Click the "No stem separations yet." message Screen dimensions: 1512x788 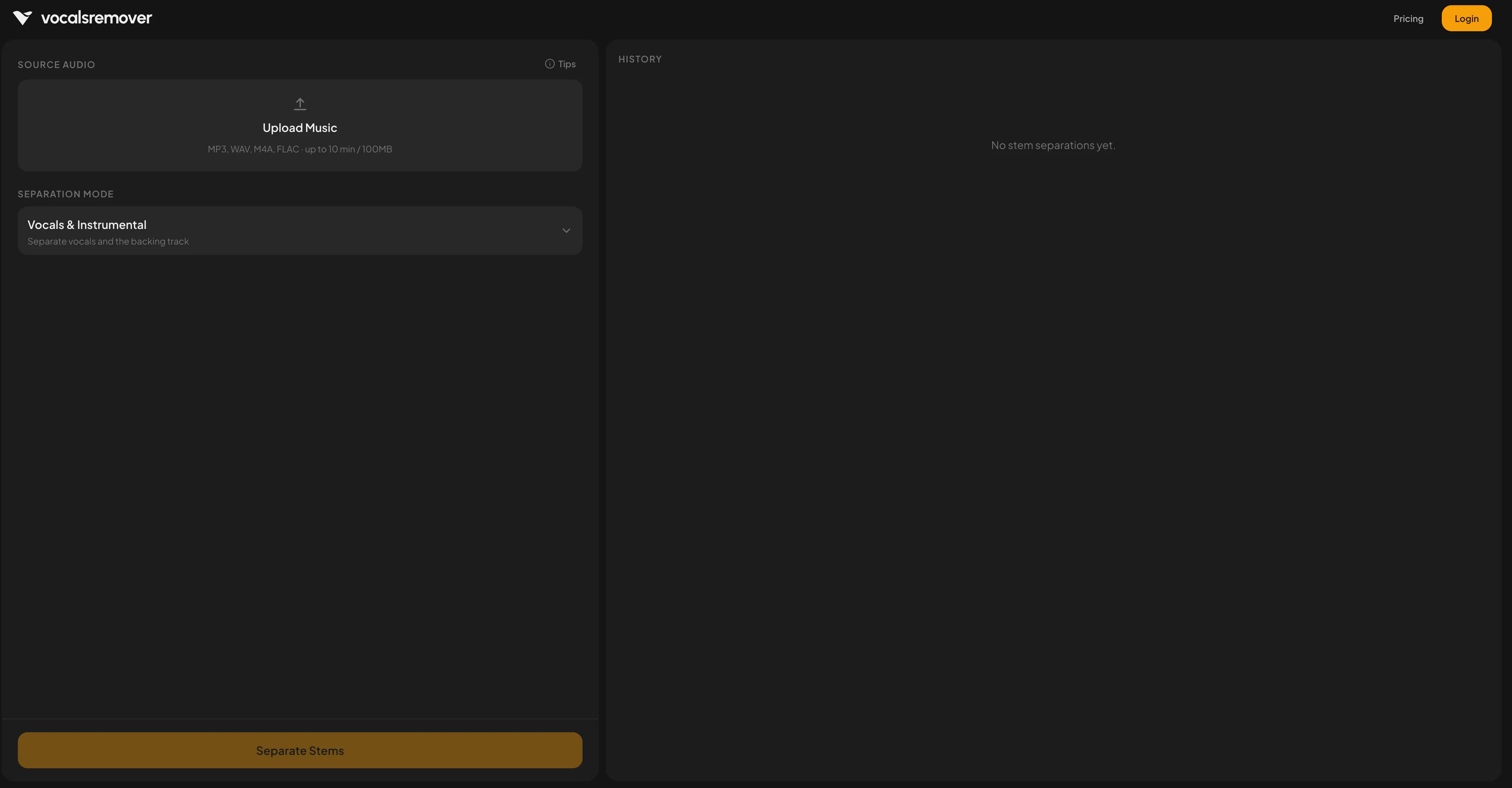[1053, 145]
